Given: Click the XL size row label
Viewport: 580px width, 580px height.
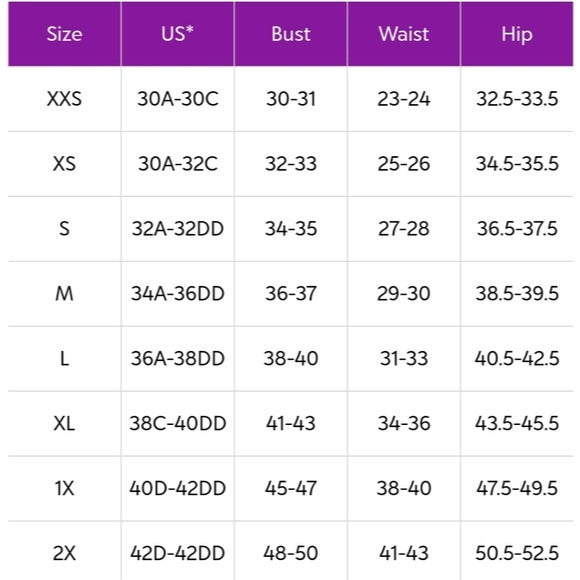Looking at the screenshot, I should 64,424.
